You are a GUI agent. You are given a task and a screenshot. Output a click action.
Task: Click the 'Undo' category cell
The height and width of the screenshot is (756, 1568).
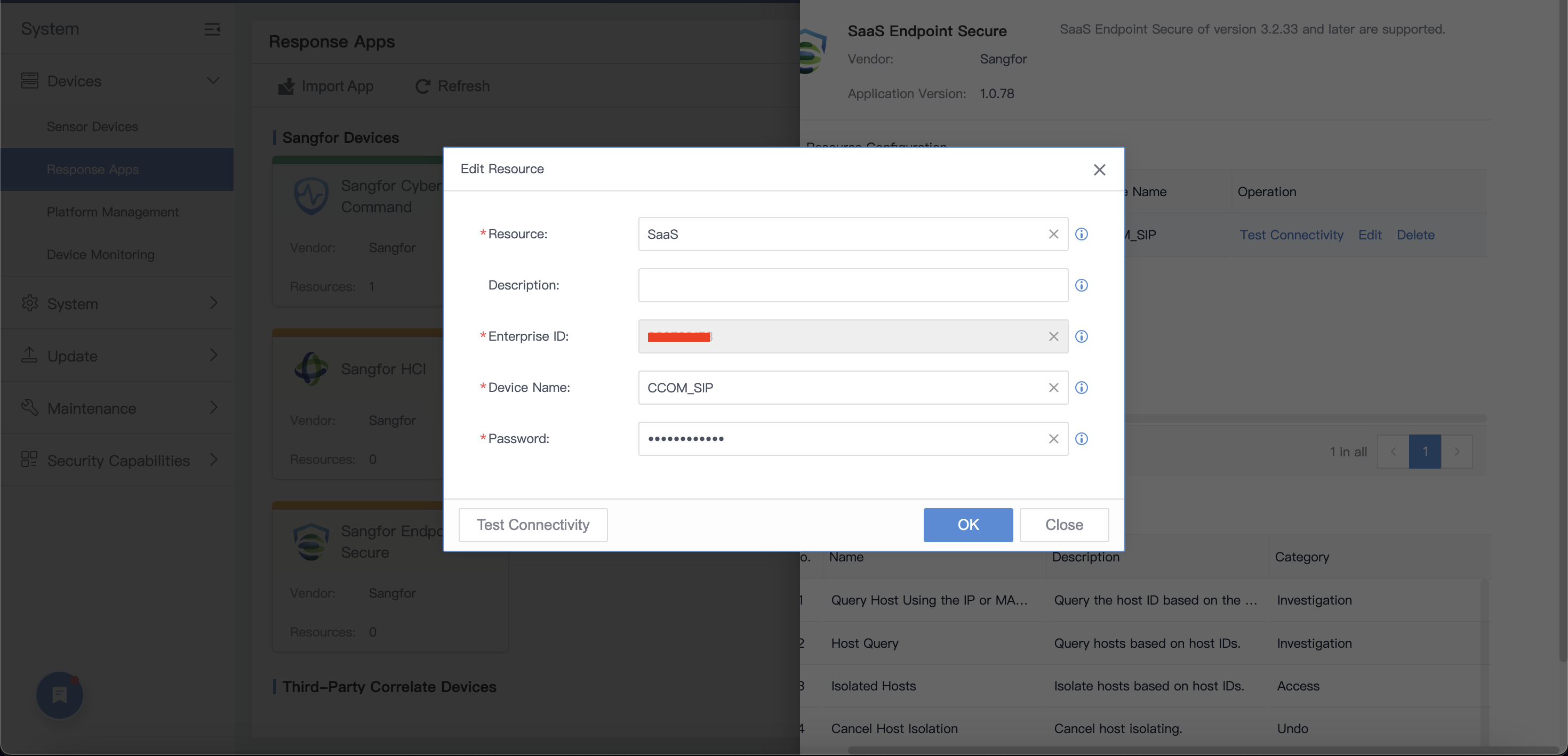point(1292,729)
